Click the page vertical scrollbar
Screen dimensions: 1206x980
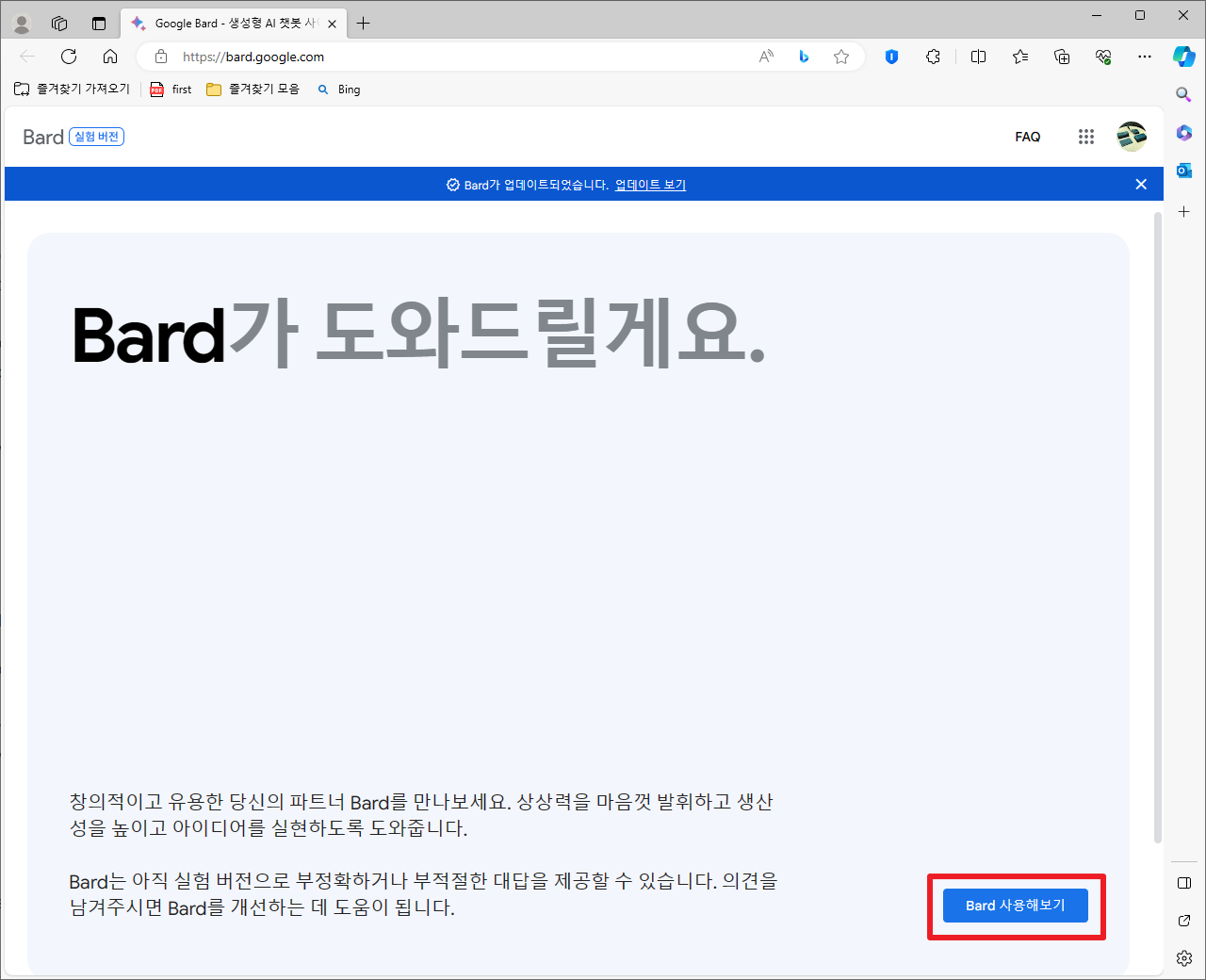[x=1157, y=528]
